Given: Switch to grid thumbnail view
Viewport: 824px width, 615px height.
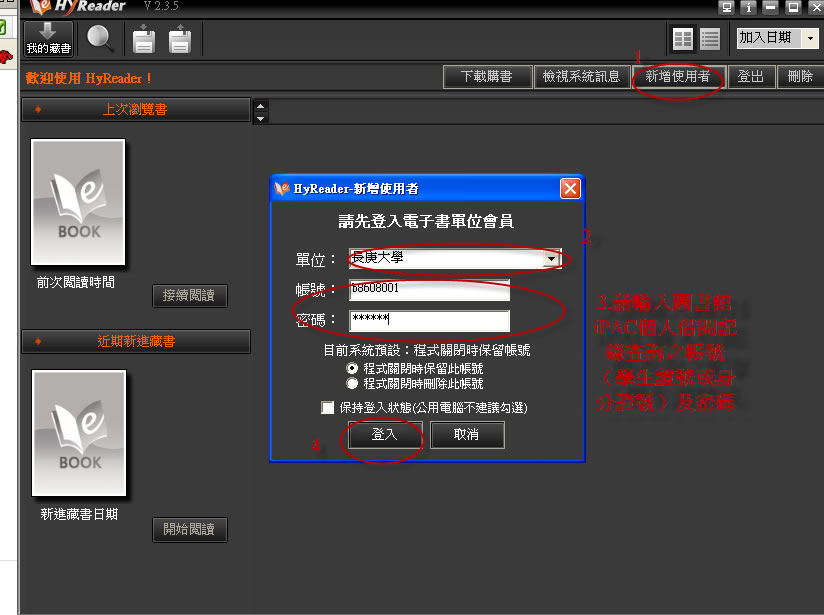Looking at the screenshot, I should tap(683, 39).
